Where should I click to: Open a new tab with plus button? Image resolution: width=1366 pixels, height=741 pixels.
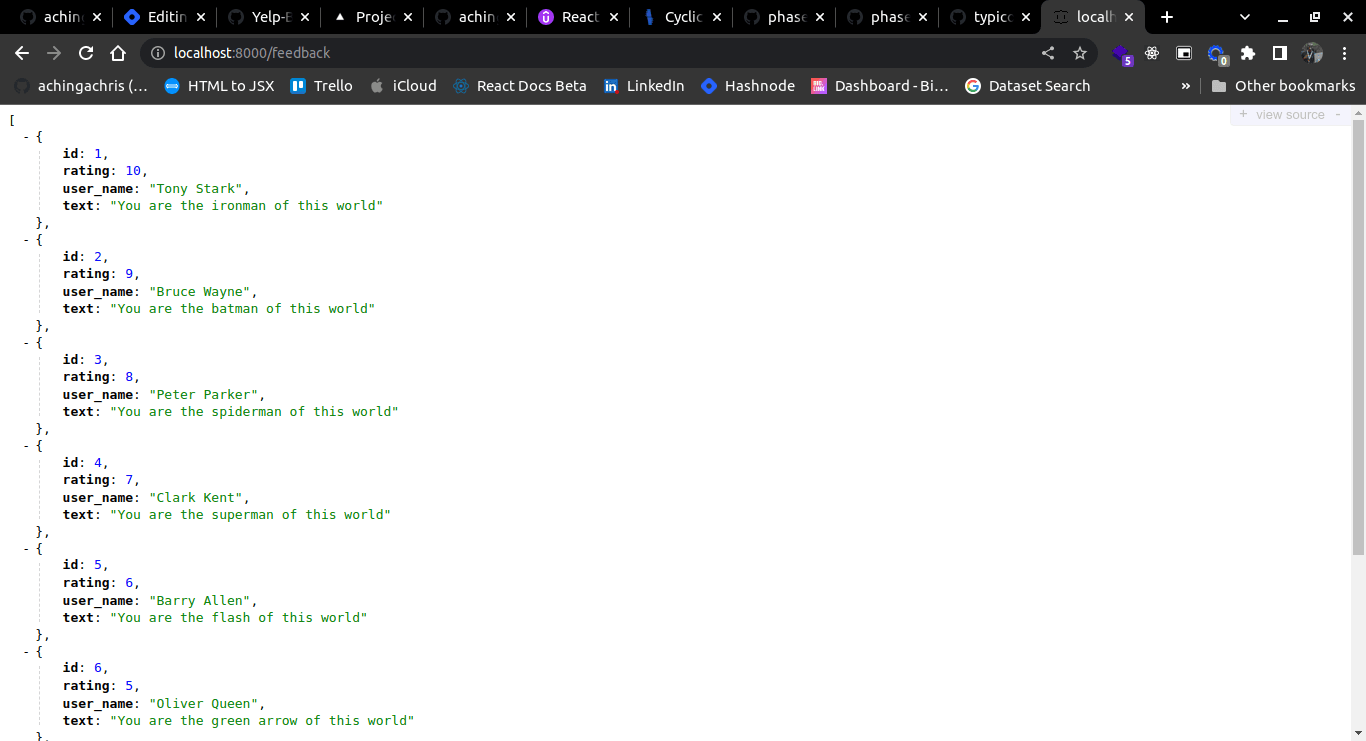point(1167,17)
